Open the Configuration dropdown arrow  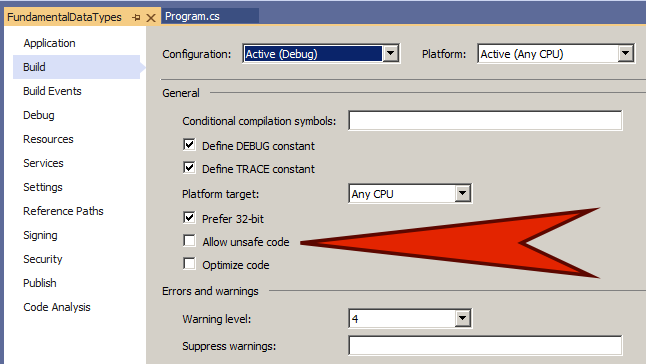click(390, 54)
